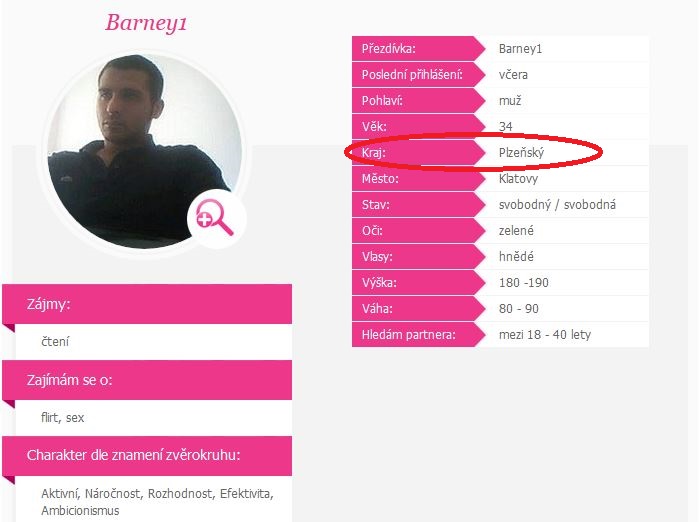Click the Váha label row
This screenshot has height=522, width=700.
pos(418,308)
